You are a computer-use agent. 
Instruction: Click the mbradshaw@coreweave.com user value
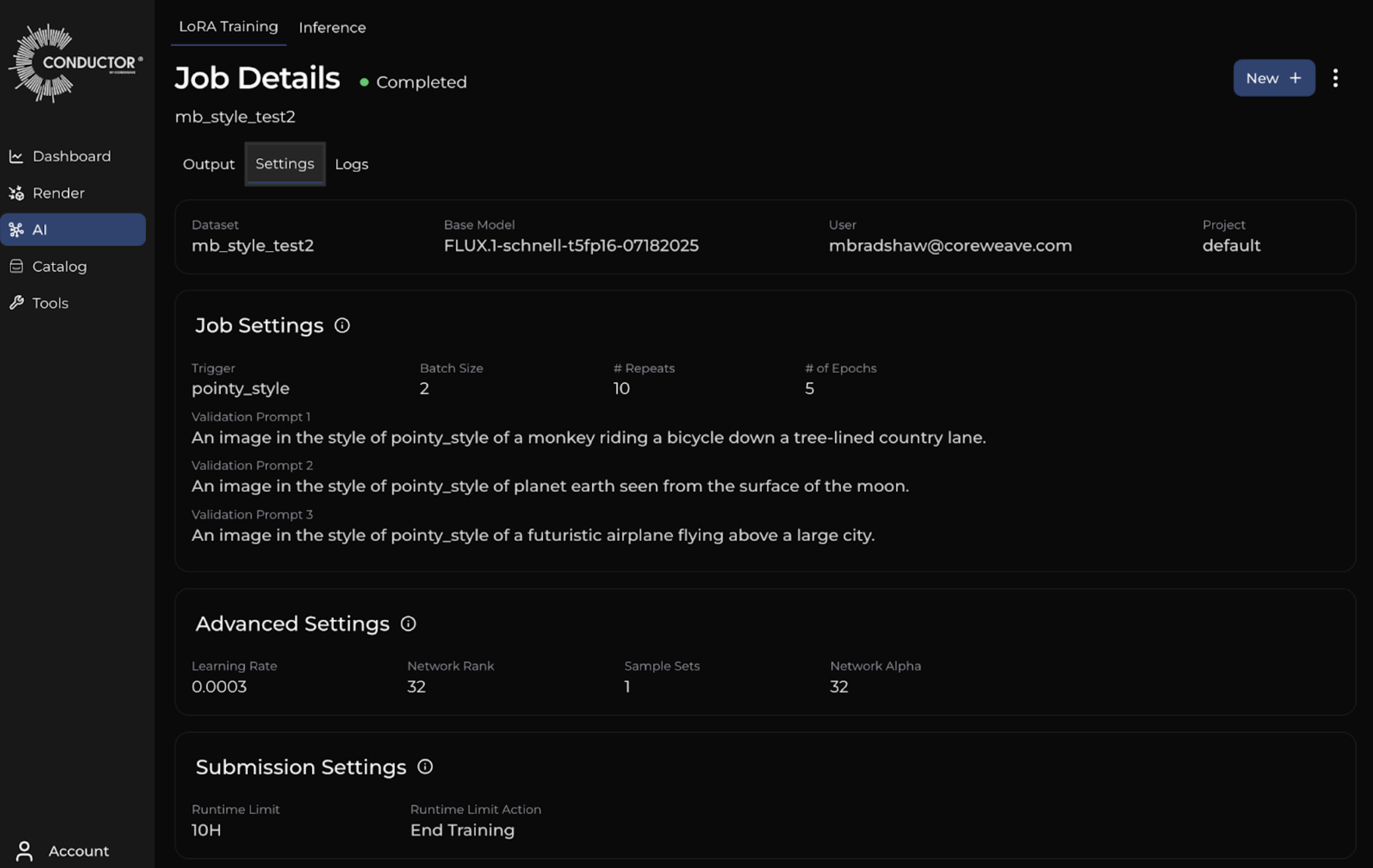pyautogui.click(x=950, y=245)
